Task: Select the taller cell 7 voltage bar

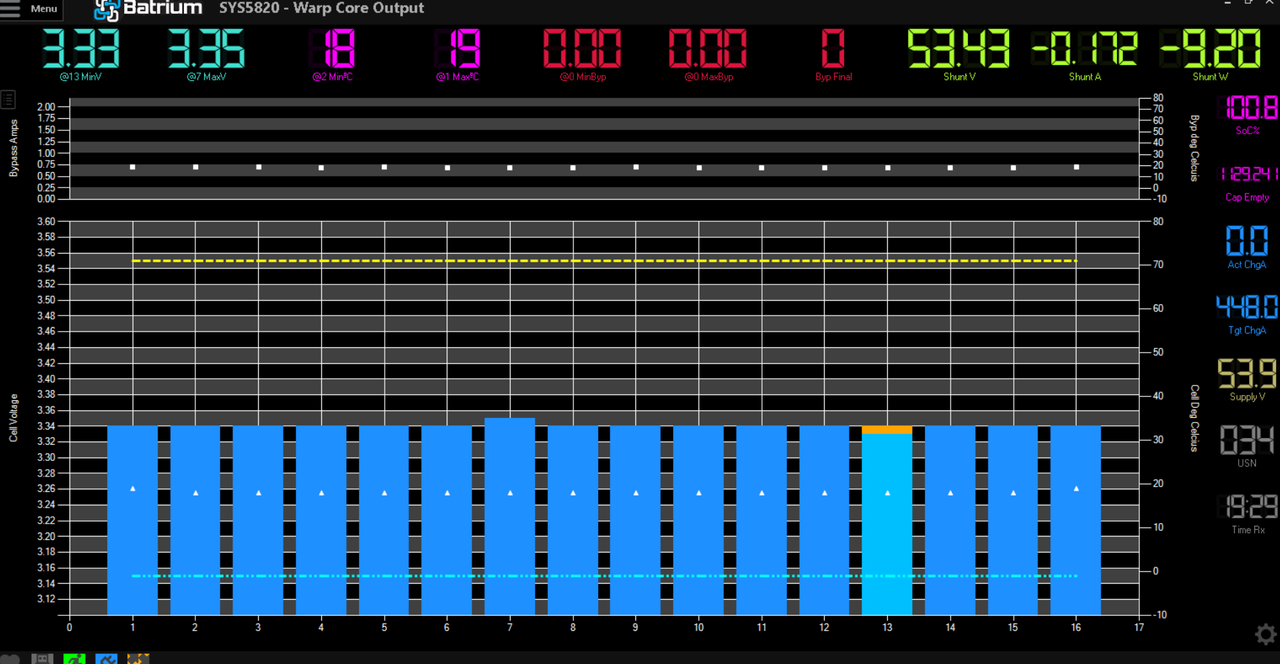Action: pyautogui.click(x=510, y=516)
